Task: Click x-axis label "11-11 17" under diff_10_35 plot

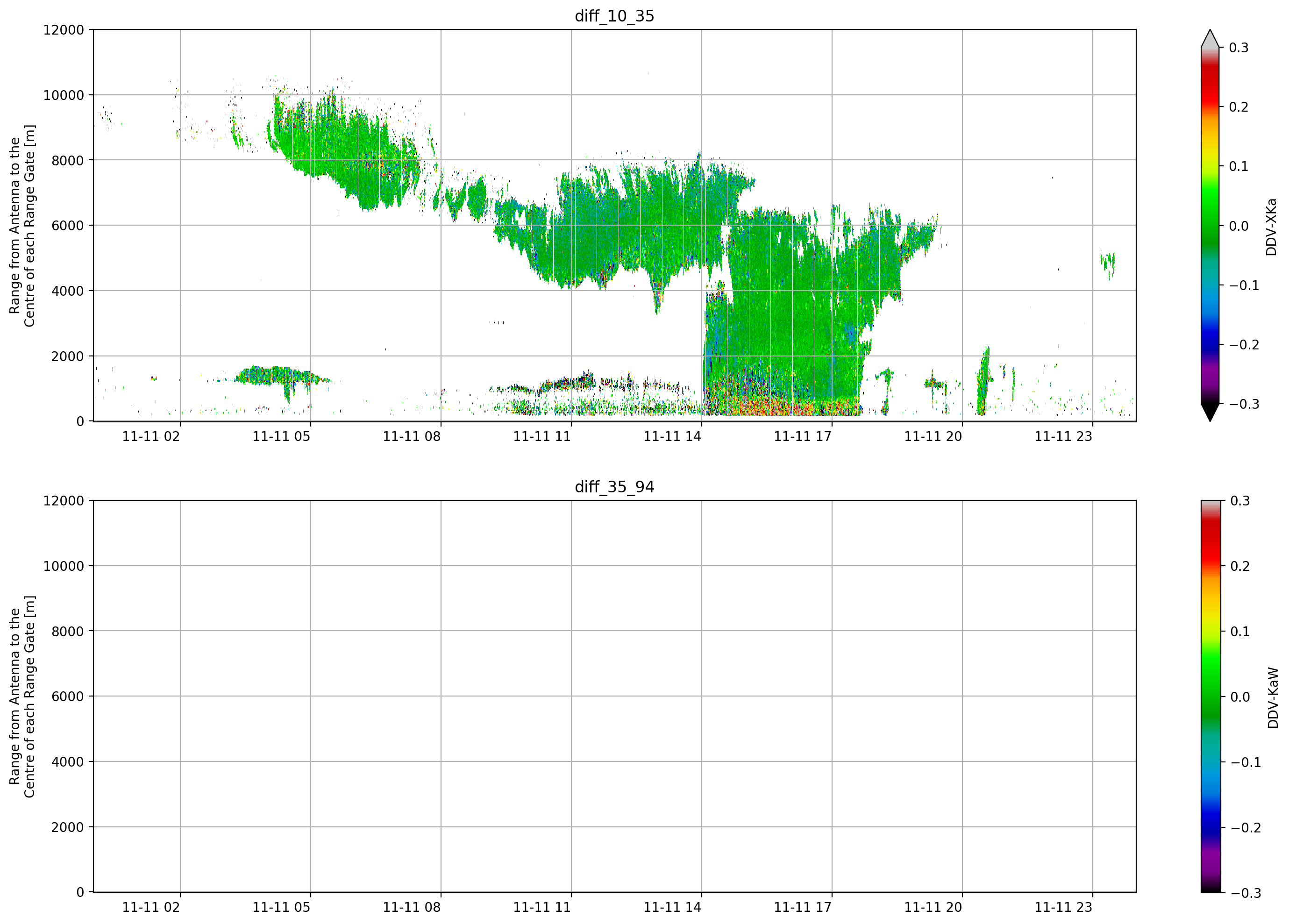Action: tap(803, 436)
